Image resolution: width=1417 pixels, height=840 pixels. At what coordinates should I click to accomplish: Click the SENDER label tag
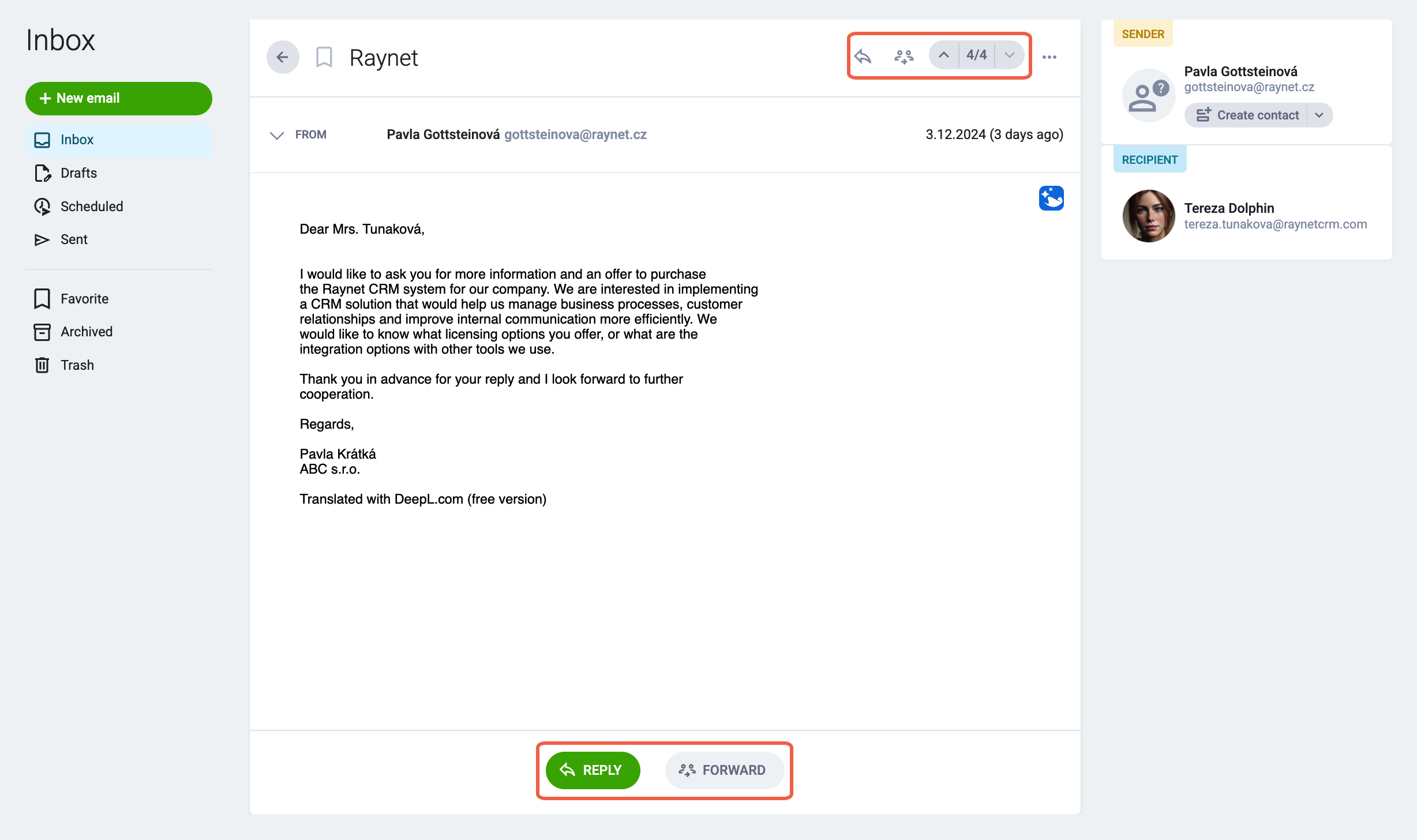[x=1142, y=34]
